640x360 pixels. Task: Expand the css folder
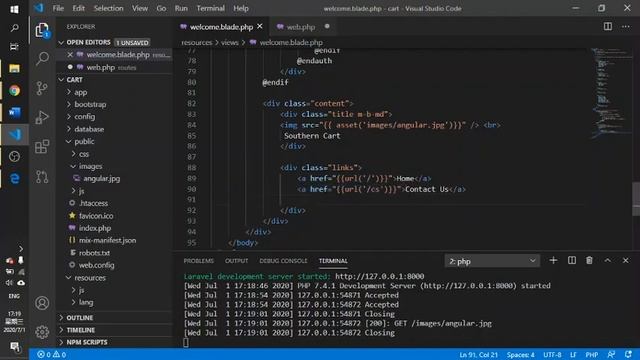tap(84, 154)
